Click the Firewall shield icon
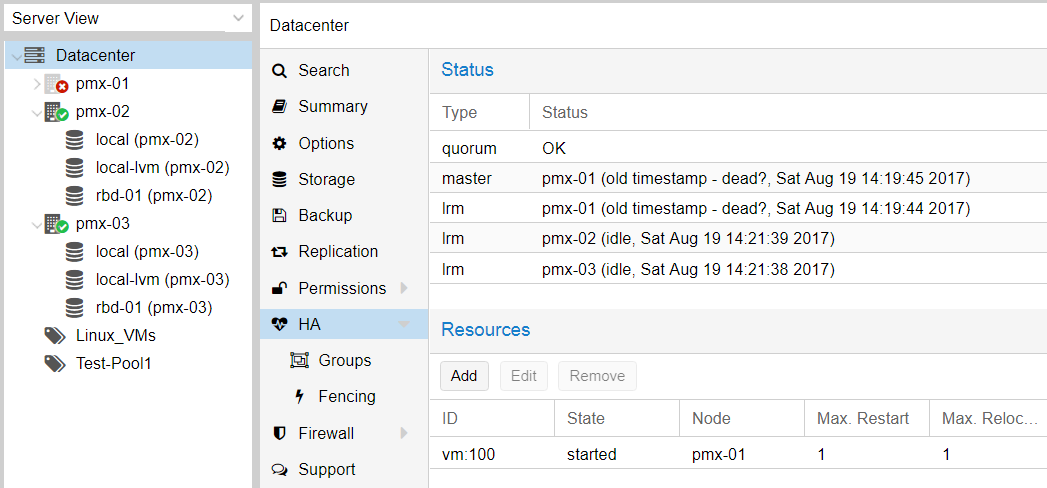The width and height of the screenshot is (1047, 488). pos(280,433)
